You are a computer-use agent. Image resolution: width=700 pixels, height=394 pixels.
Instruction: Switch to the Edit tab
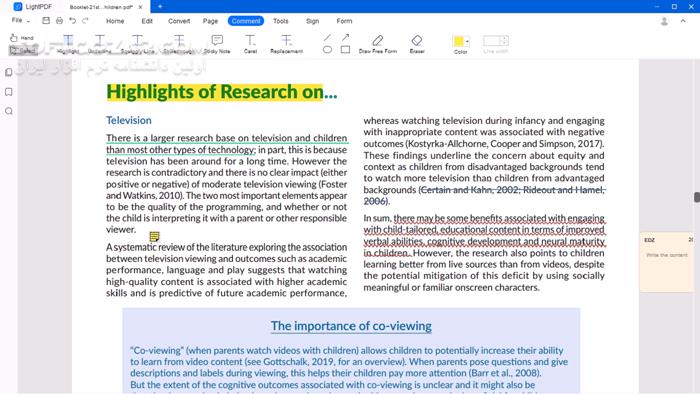(x=147, y=21)
